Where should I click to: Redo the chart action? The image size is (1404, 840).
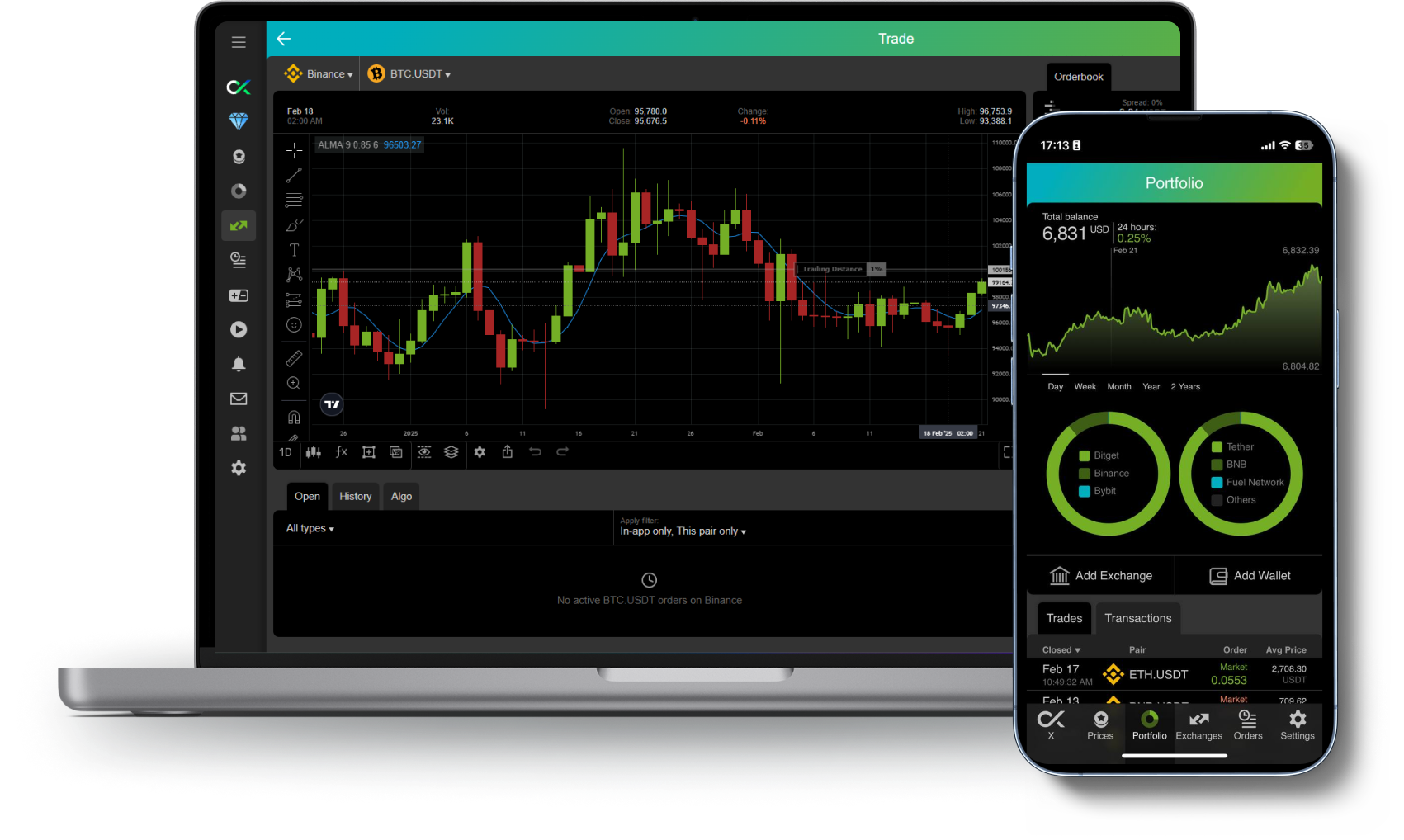563,452
